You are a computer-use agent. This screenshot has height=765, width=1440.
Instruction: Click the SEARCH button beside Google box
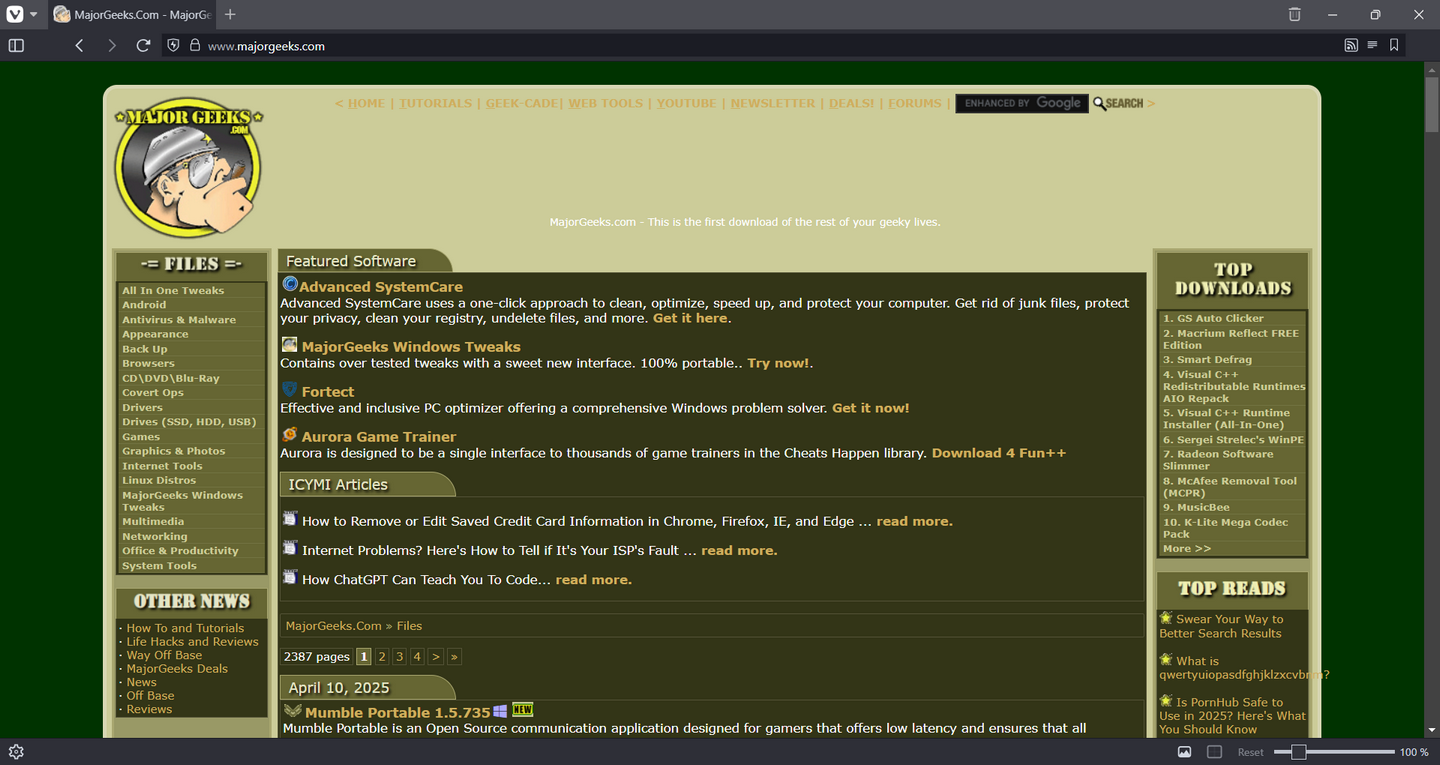point(1118,103)
